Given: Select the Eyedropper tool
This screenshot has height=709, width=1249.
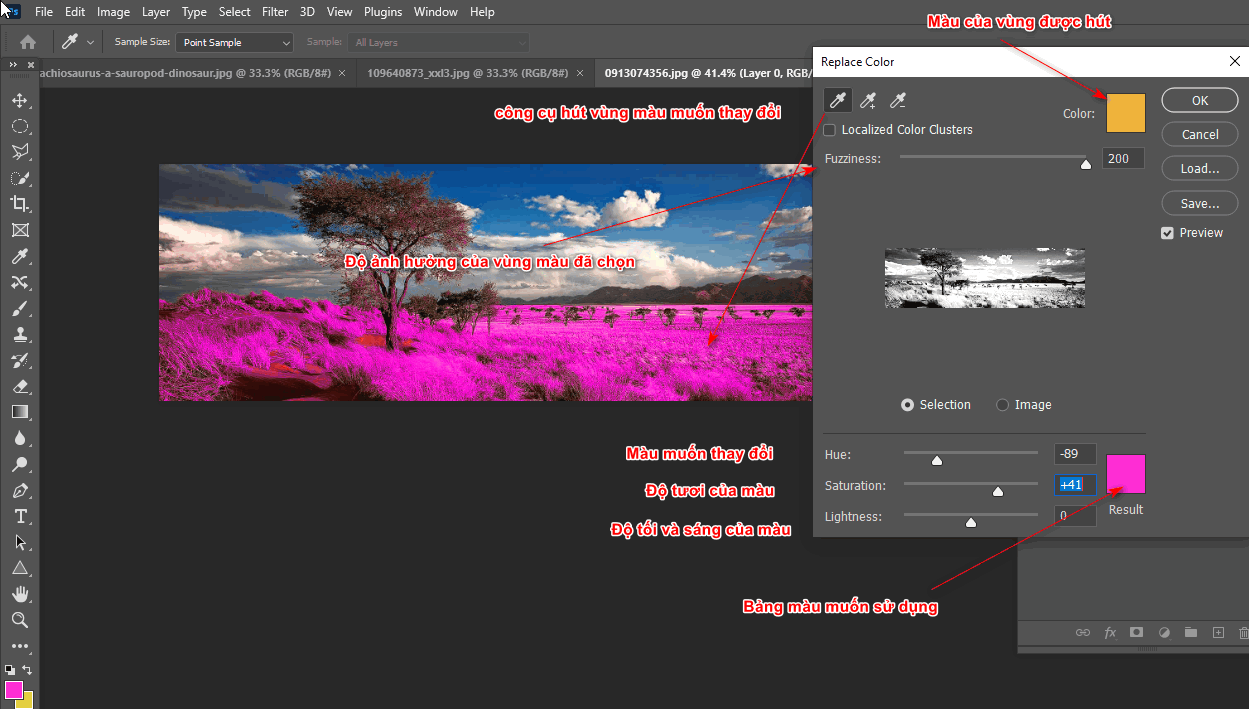Looking at the screenshot, I should click(20, 255).
